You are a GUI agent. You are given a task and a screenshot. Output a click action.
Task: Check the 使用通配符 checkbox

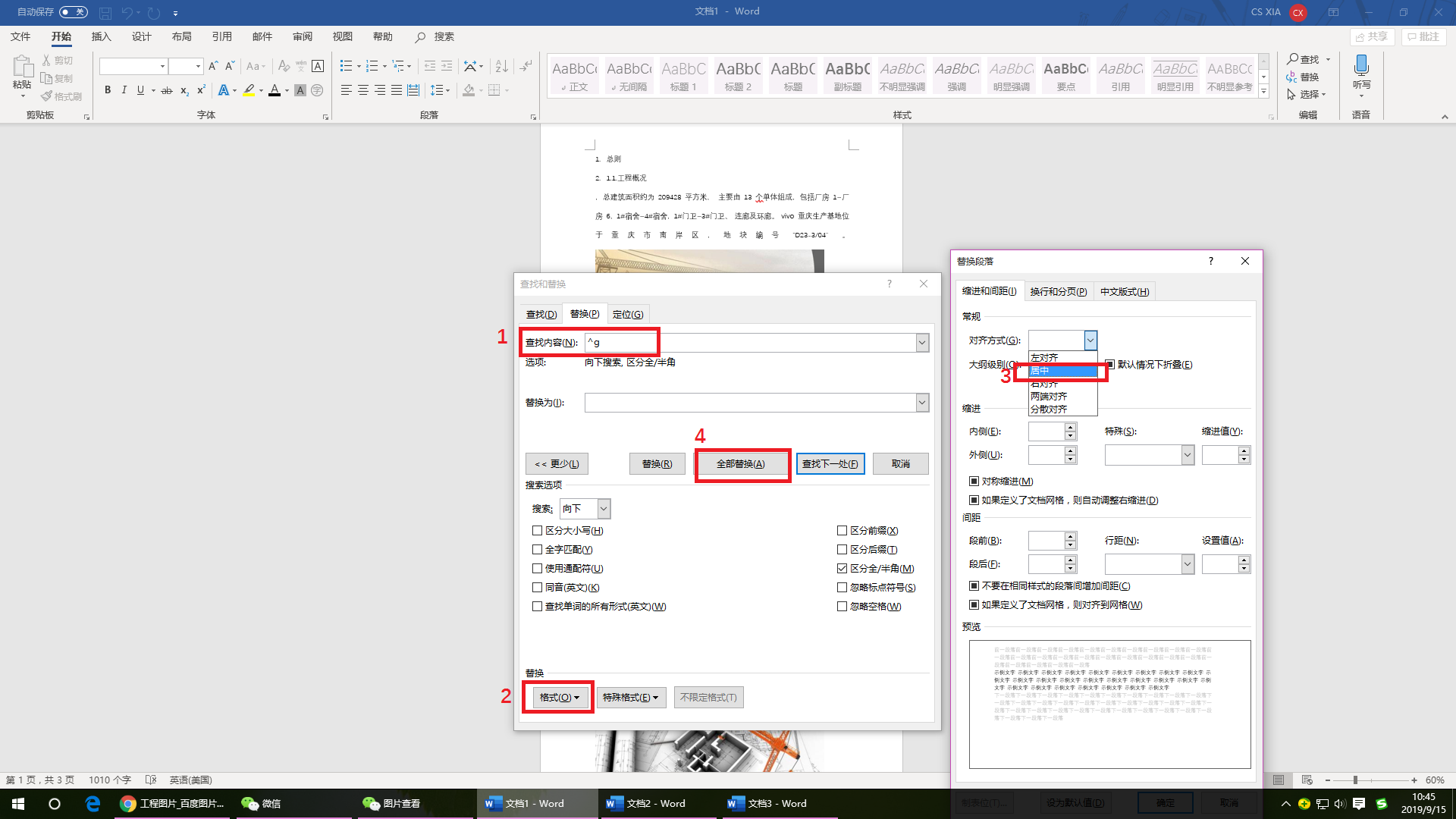(537, 569)
